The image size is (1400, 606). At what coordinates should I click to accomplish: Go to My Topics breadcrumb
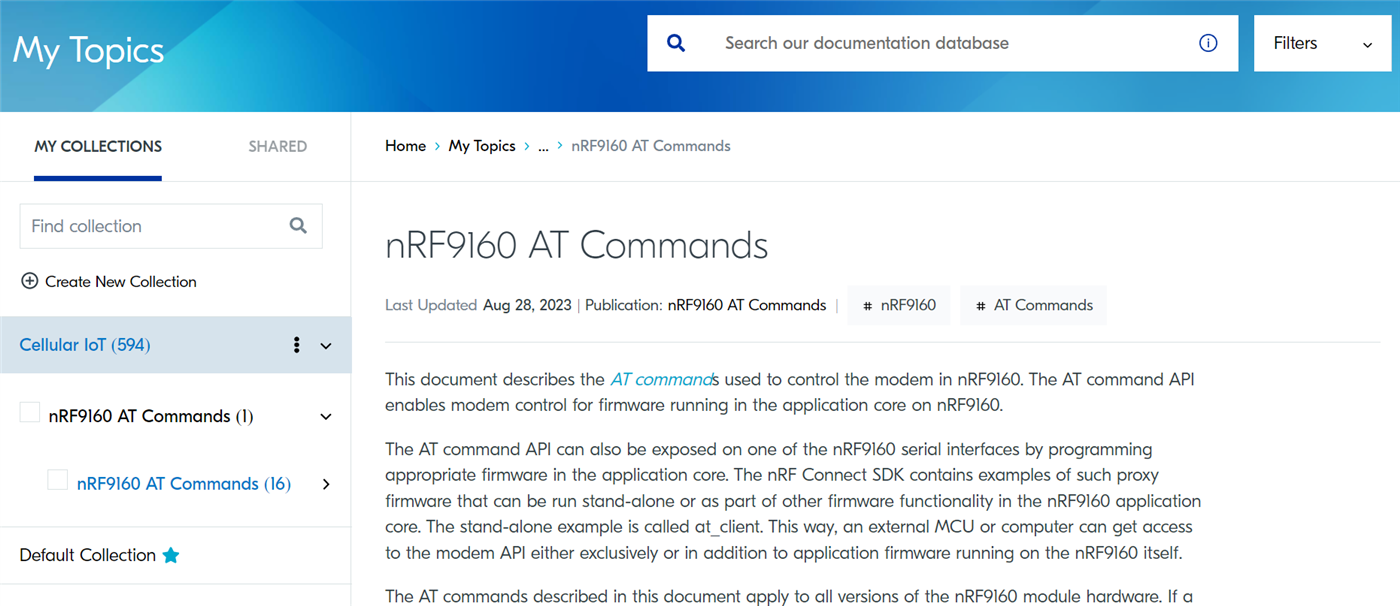(482, 146)
